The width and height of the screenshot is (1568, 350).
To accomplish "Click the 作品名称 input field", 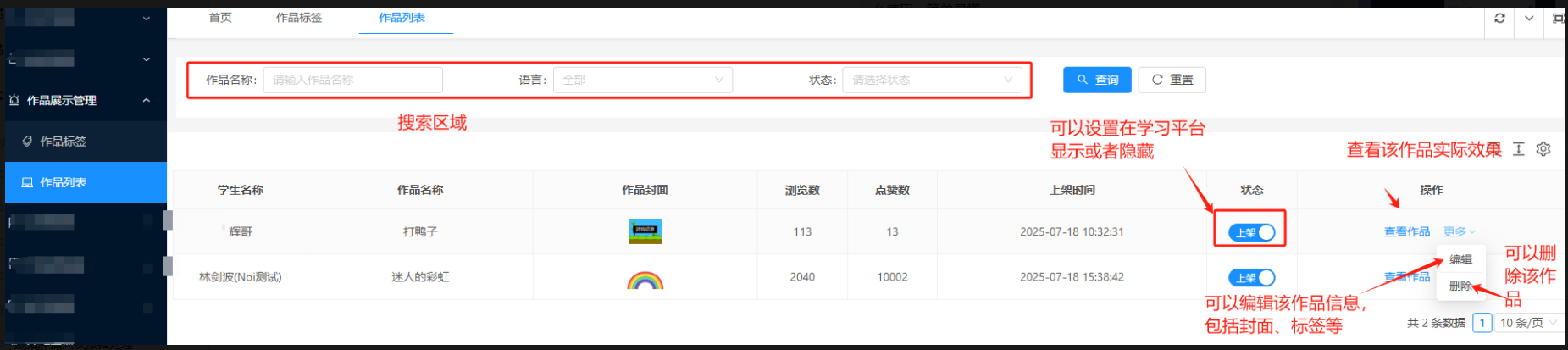I will coord(352,80).
